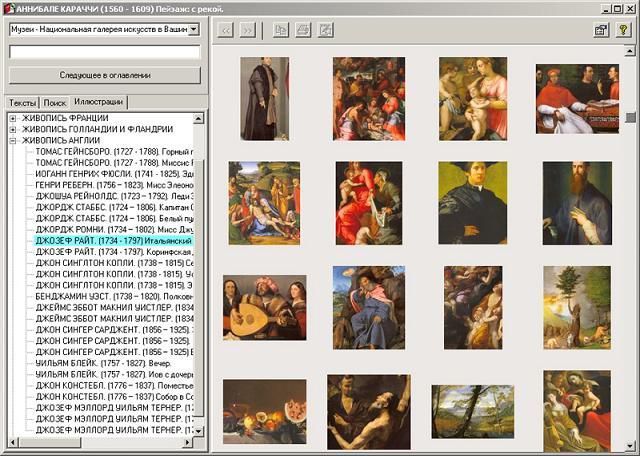Open the settings icon at toolbar right

[601, 30]
